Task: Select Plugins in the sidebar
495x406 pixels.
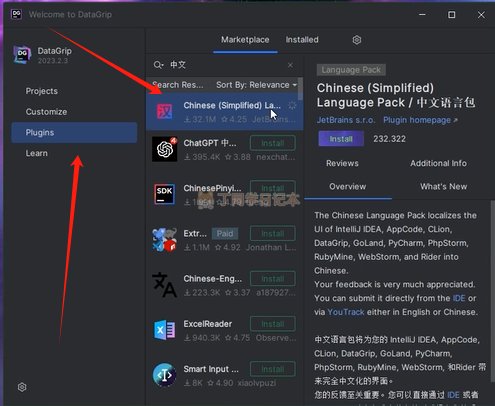Action: click(74, 132)
